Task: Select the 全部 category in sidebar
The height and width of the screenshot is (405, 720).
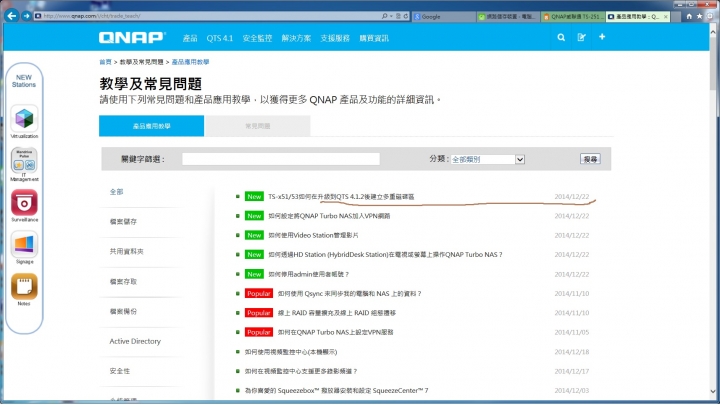Action: pos(116,191)
